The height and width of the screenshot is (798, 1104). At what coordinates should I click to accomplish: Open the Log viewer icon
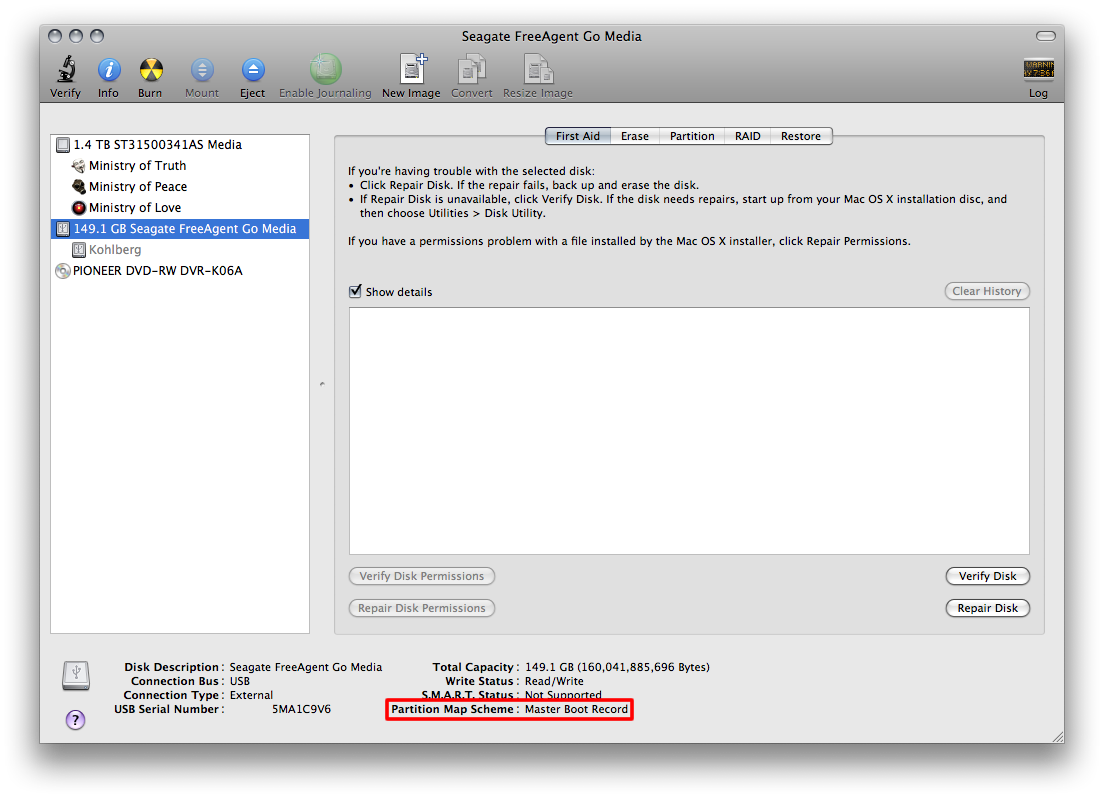pos(1039,69)
